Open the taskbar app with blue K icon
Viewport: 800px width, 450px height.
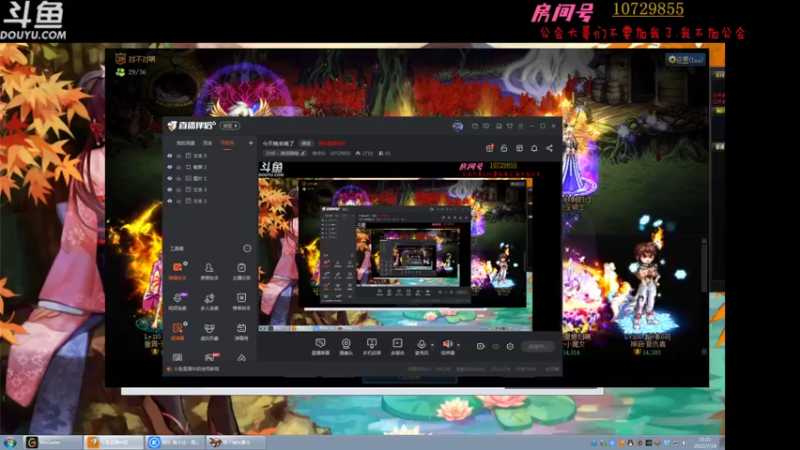click(175, 442)
